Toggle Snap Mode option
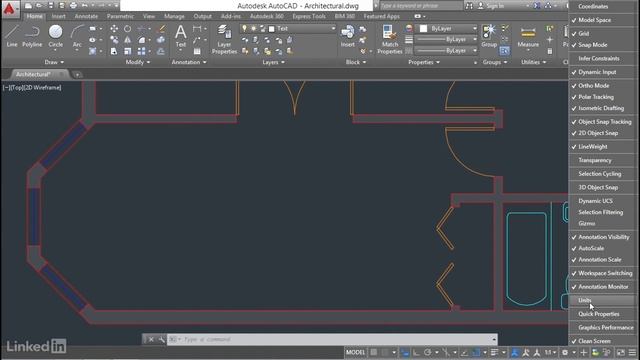Screen dimensions: 640x360 (602, 45)
